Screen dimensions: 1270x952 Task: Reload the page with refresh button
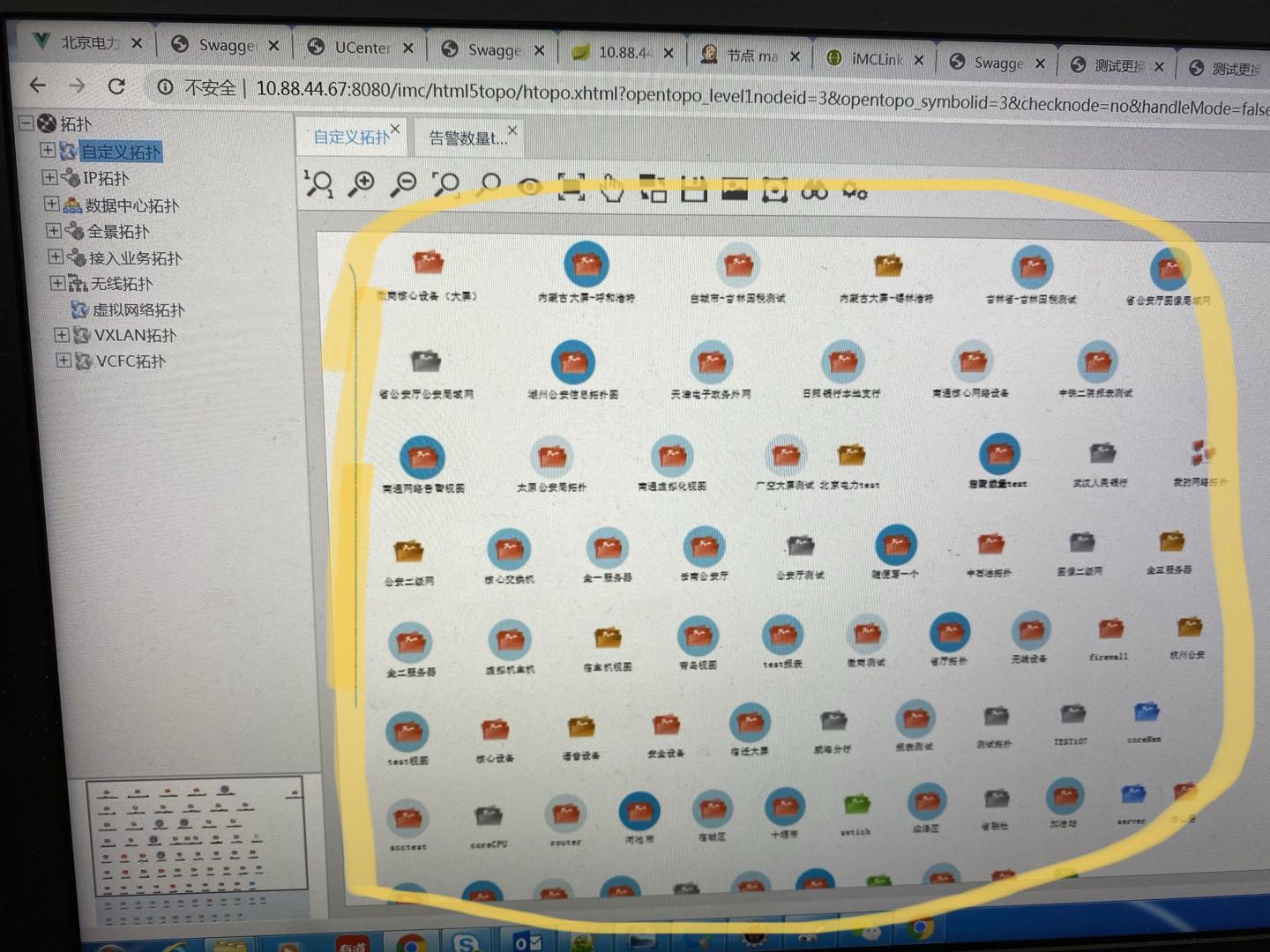116,86
